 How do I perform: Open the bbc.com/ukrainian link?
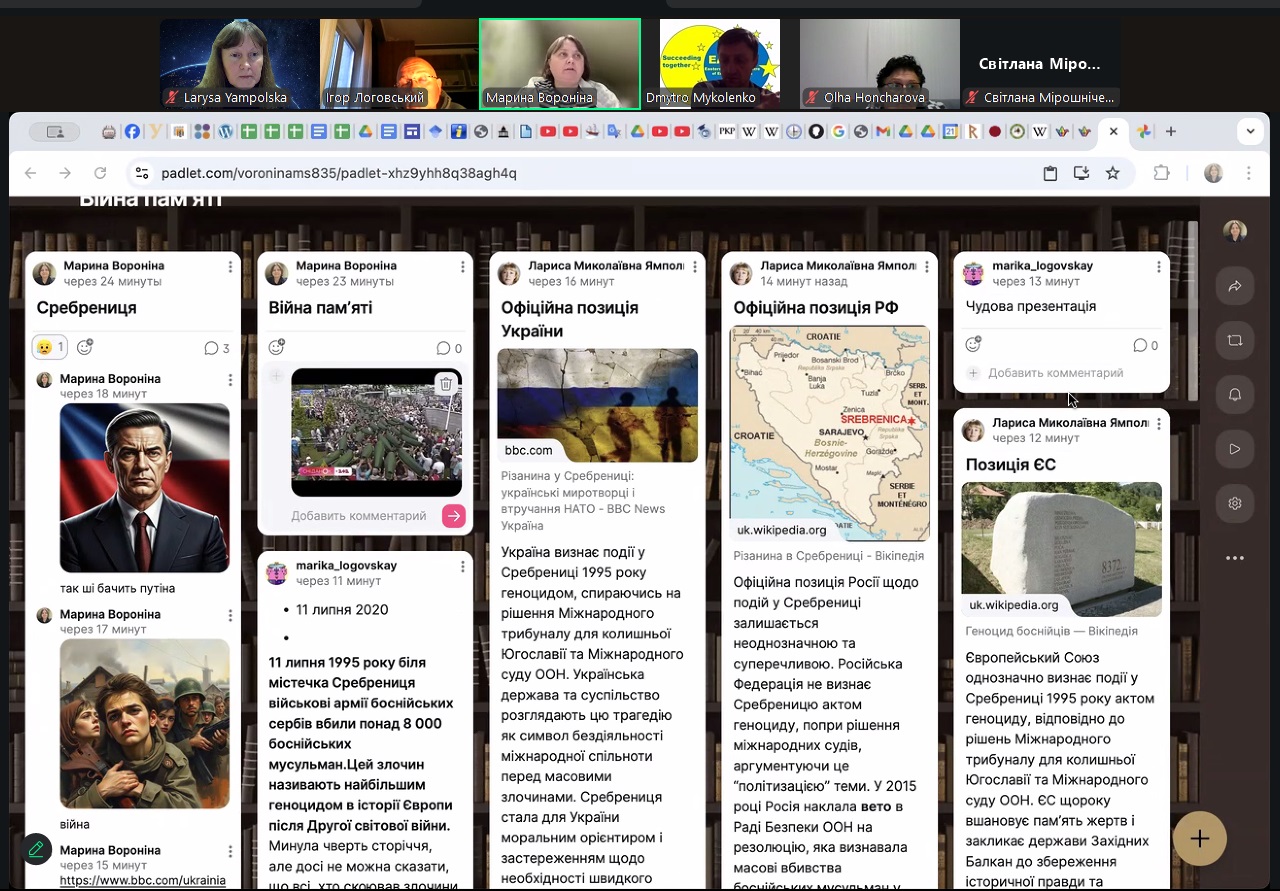(142, 881)
